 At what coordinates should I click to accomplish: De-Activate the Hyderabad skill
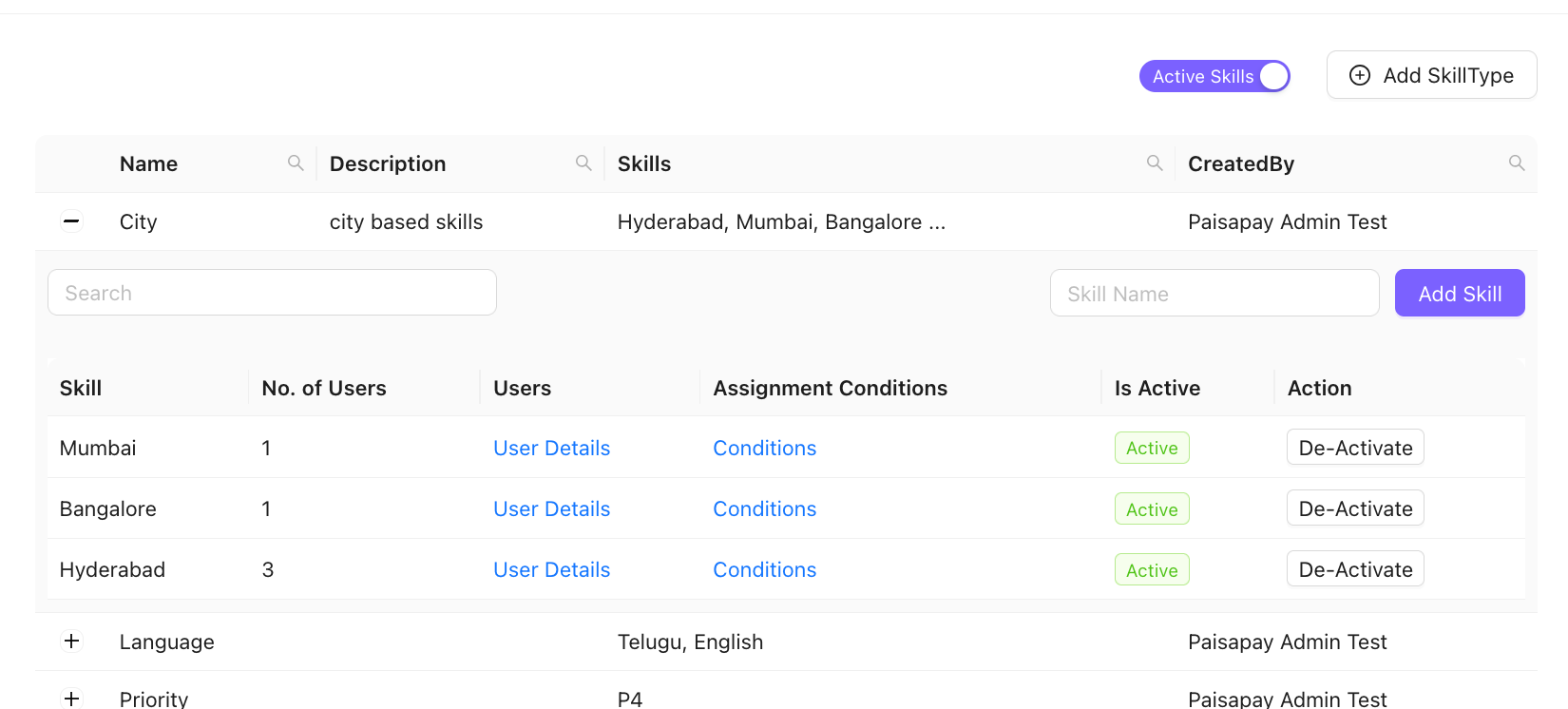tap(1355, 569)
